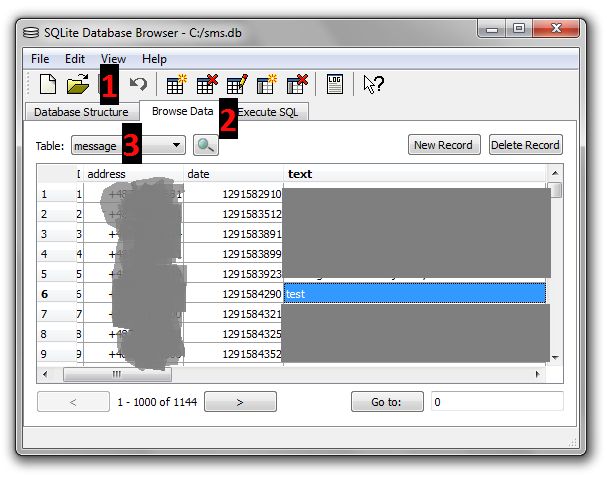
Task: Click vertical scrollbar down arrow
Action: coord(555,357)
